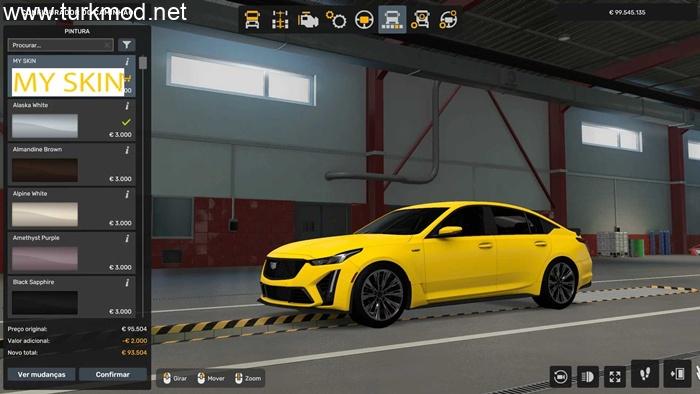Open vehicle door view icon
Screen dimensions: 700x394
click(x=677, y=374)
